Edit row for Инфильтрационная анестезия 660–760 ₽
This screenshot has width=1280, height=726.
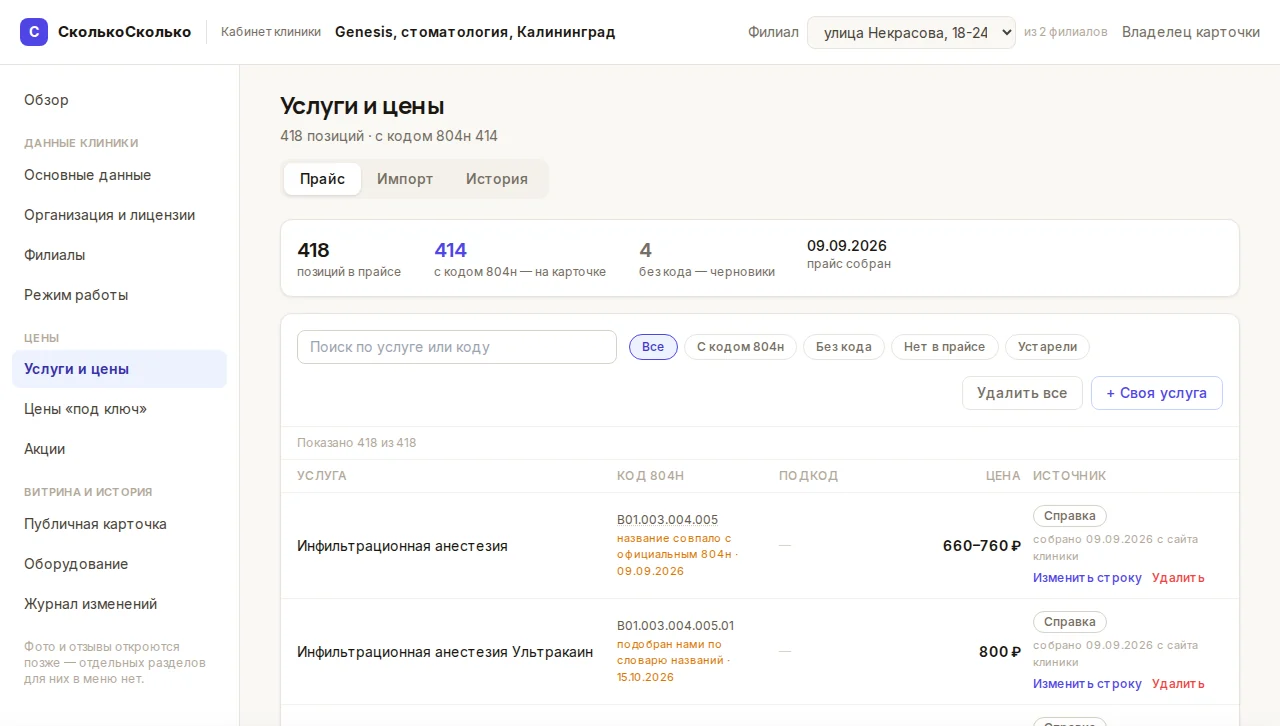pos(1087,578)
